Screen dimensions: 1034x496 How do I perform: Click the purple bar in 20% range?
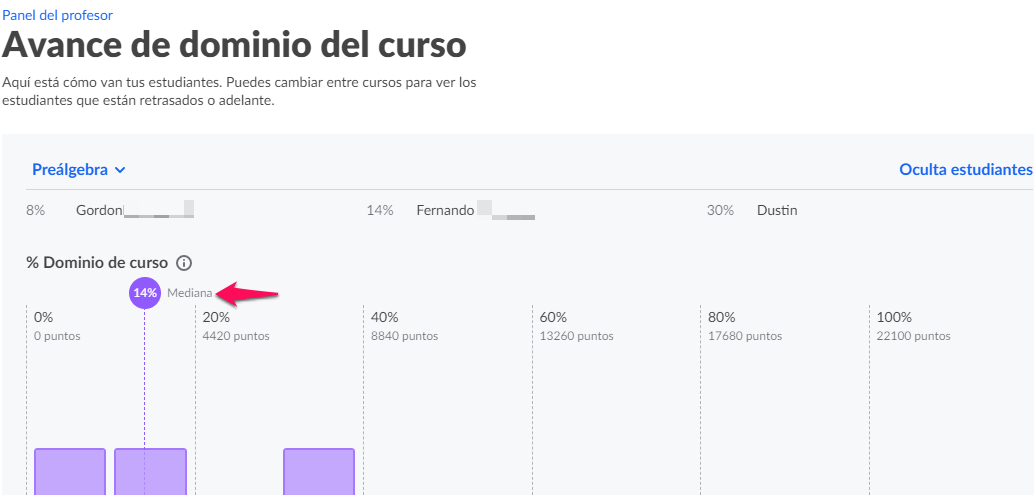click(x=319, y=472)
